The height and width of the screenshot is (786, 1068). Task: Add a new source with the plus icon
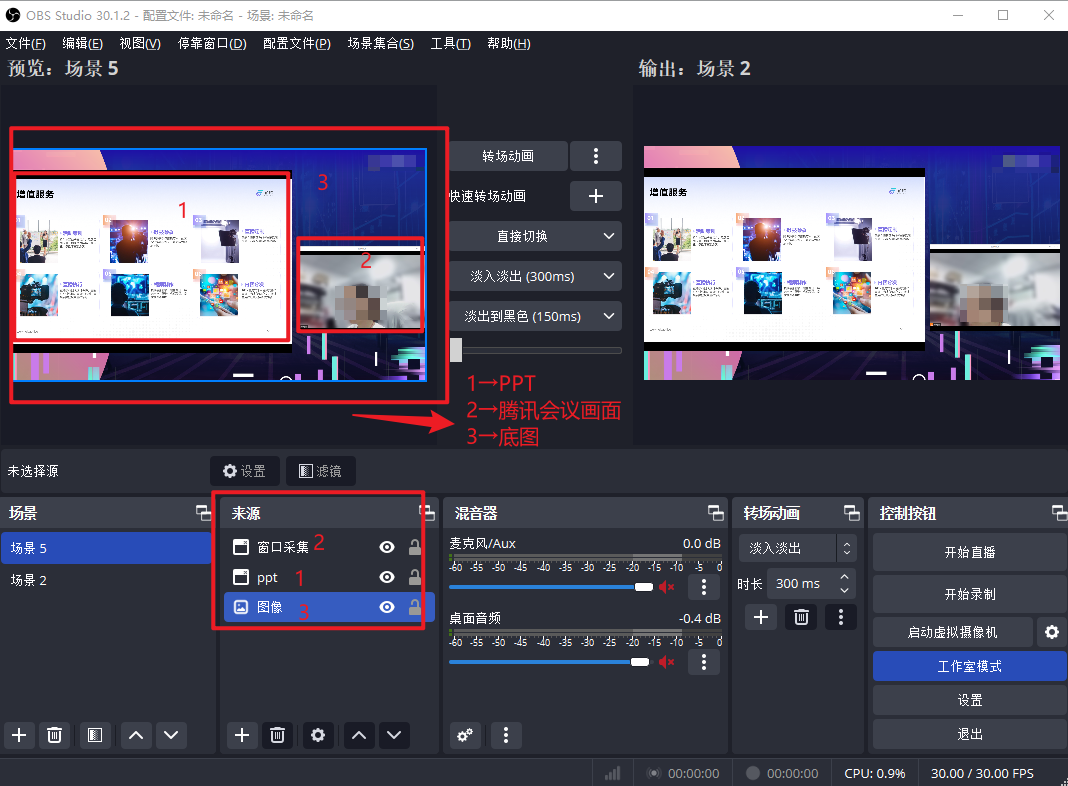click(241, 735)
